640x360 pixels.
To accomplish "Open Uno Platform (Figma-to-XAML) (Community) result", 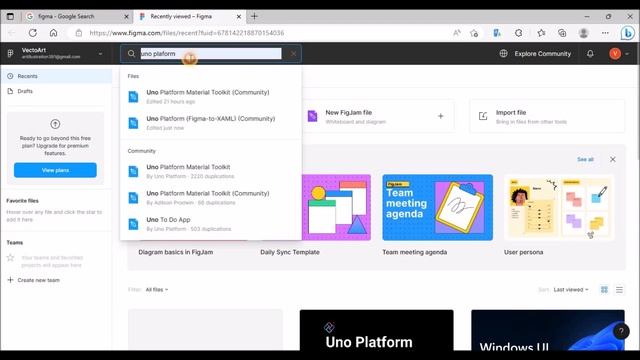I will click(211, 123).
